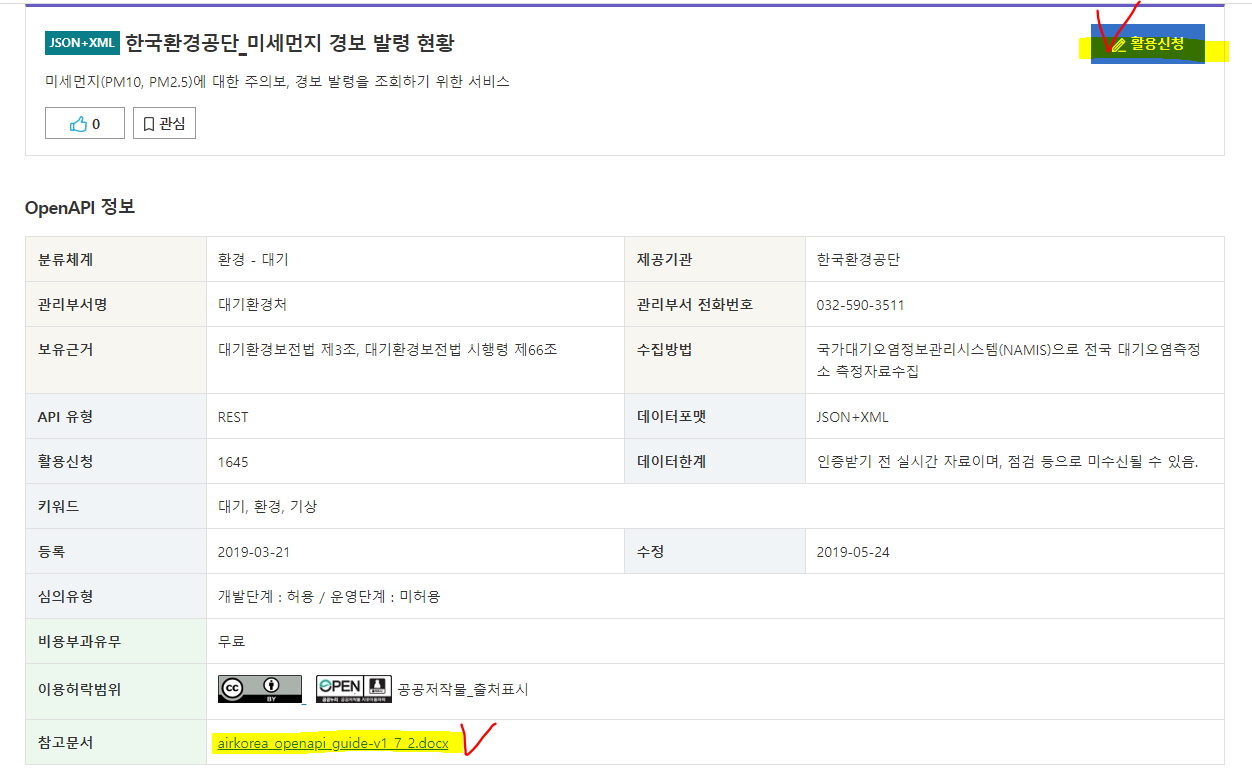Click the 수정 header cell
The image size is (1252, 777).
715,551
